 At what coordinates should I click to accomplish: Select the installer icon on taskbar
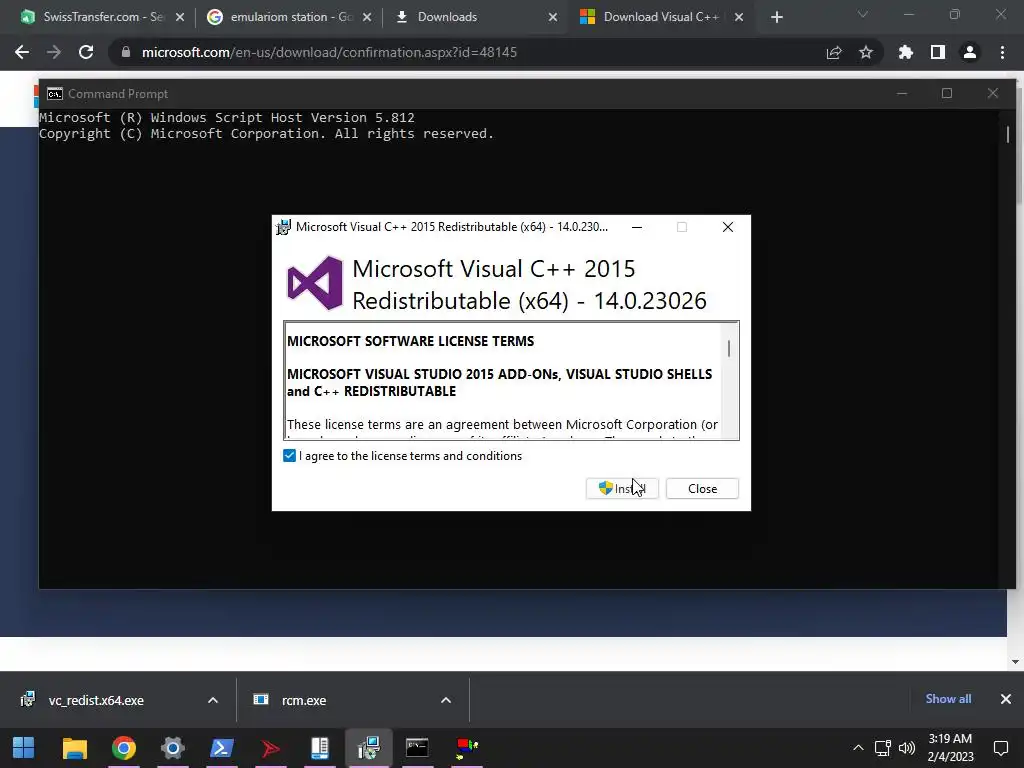(x=368, y=748)
